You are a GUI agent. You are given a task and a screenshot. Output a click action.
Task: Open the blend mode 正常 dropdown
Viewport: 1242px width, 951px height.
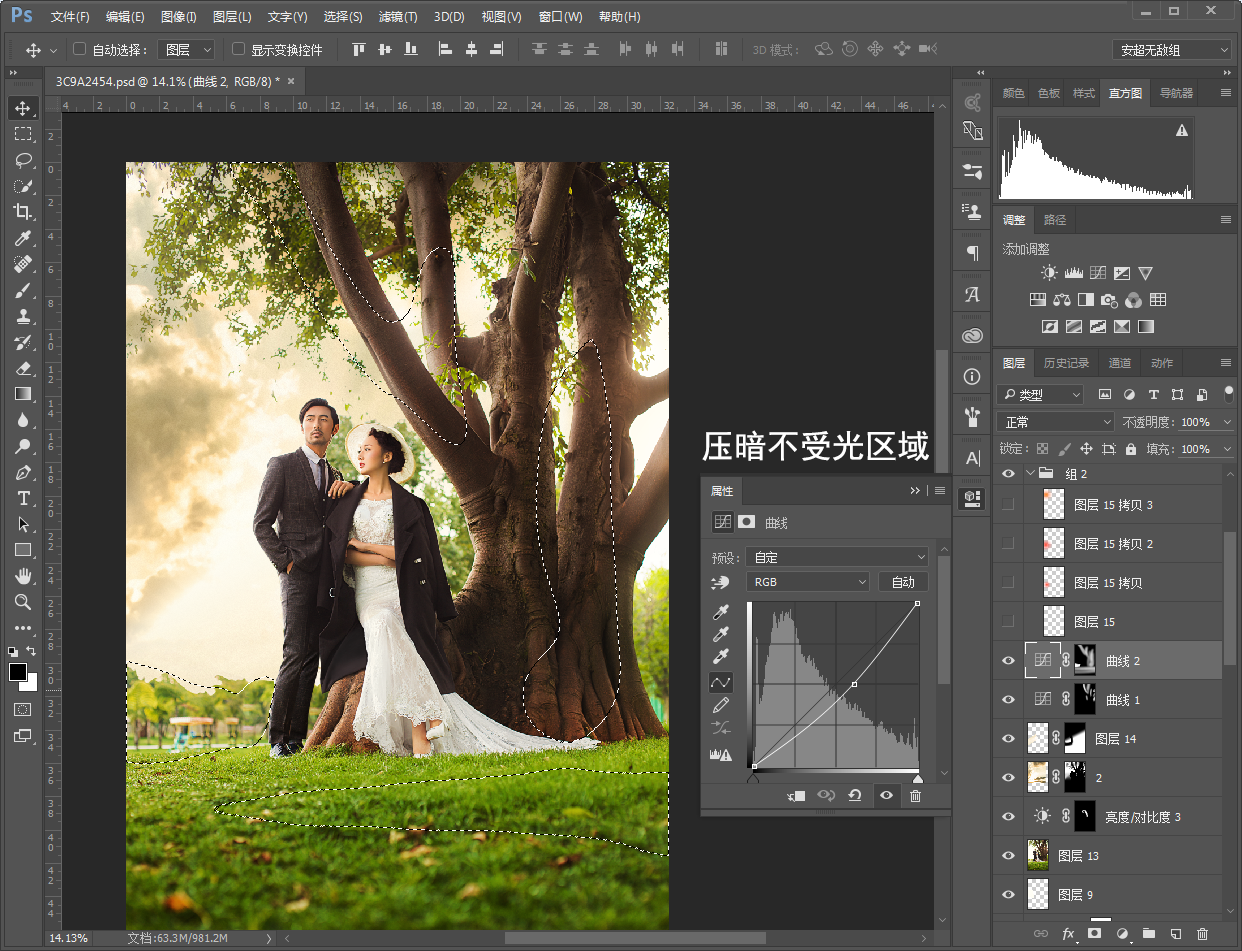click(x=1055, y=422)
